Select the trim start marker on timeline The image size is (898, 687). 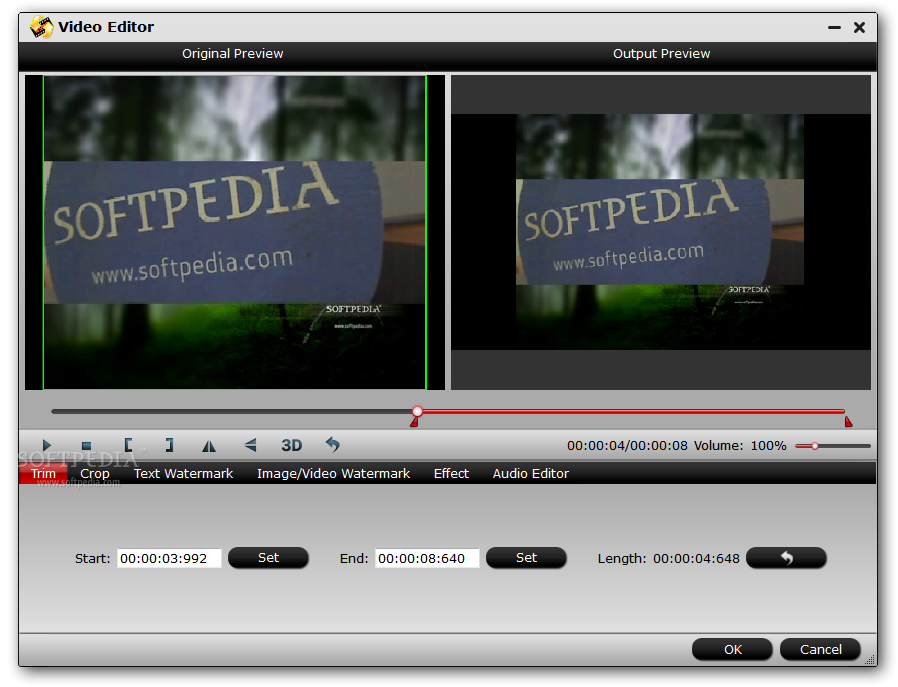(x=414, y=422)
